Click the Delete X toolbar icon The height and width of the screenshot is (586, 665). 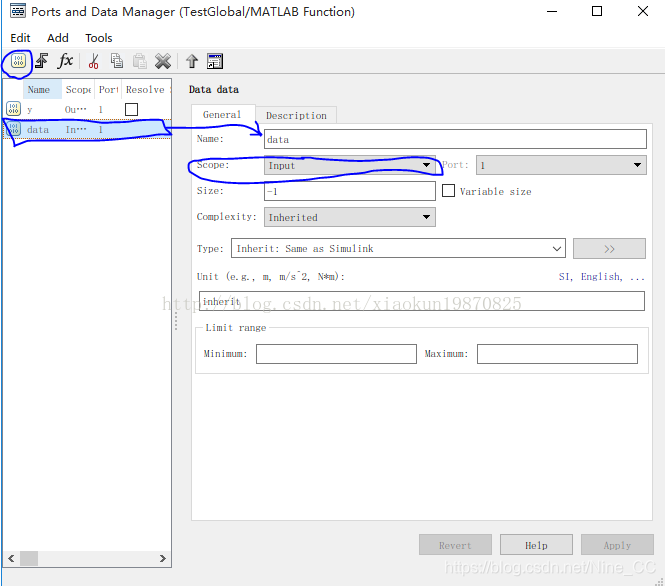tap(163, 61)
